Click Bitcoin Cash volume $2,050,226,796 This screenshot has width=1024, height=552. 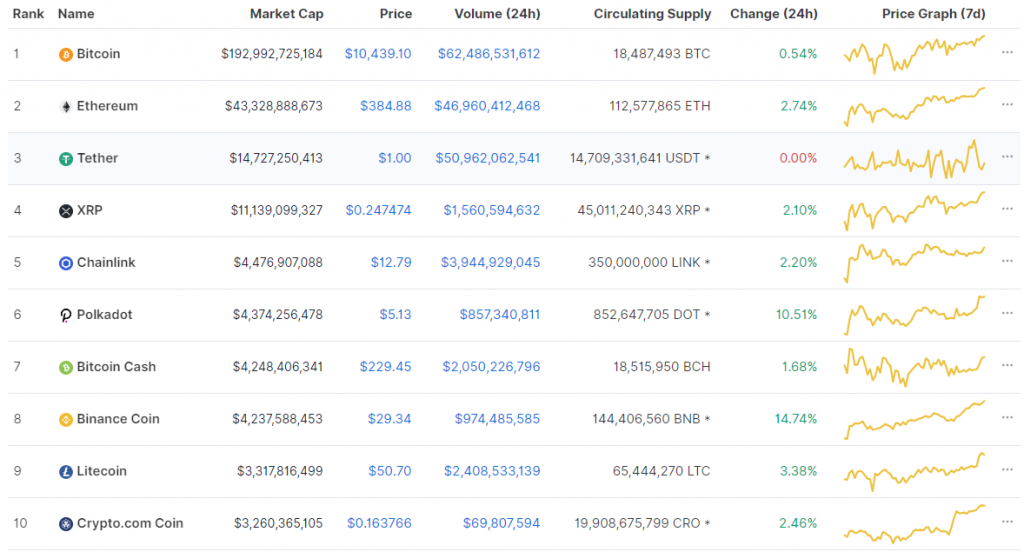(491, 367)
